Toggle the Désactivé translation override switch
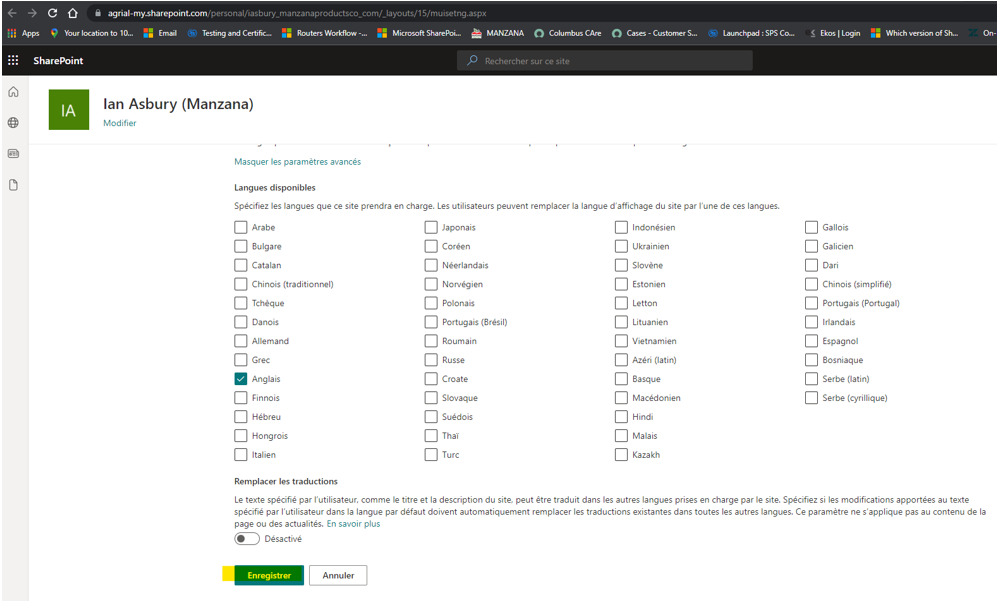 pos(247,539)
